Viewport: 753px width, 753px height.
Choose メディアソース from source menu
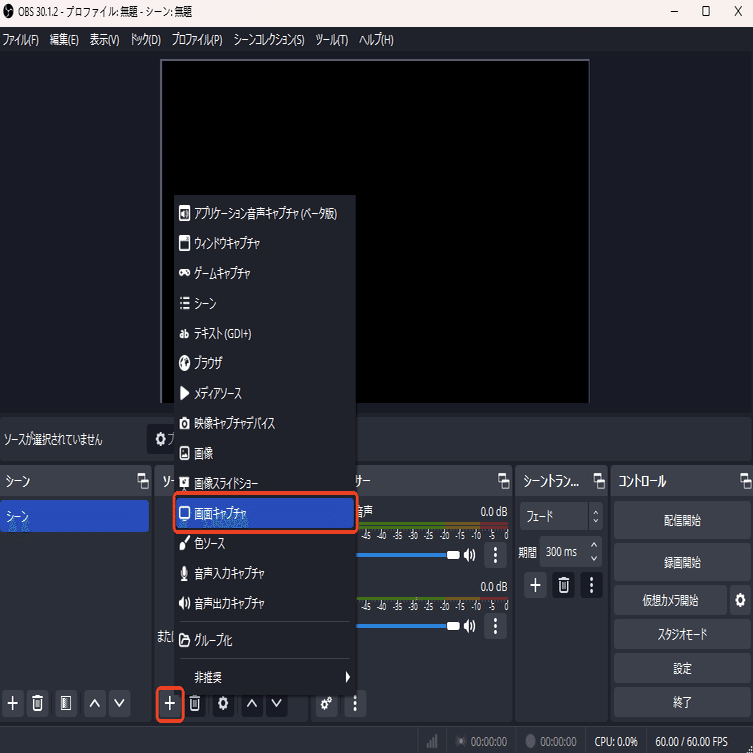pos(265,393)
